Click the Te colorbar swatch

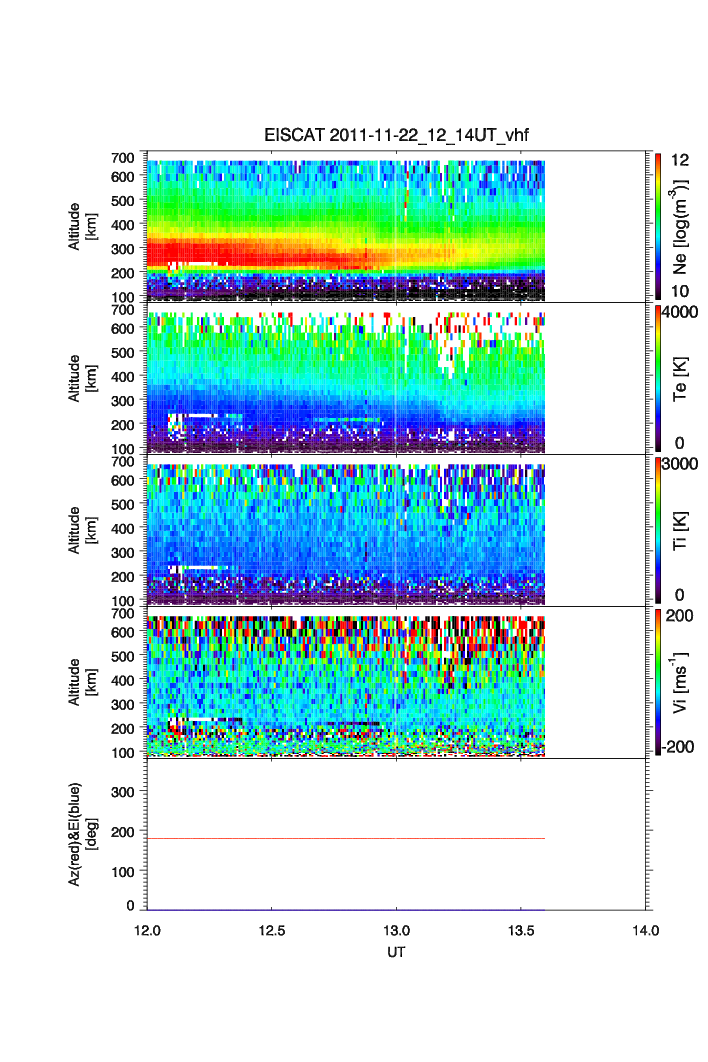(658, 378)
